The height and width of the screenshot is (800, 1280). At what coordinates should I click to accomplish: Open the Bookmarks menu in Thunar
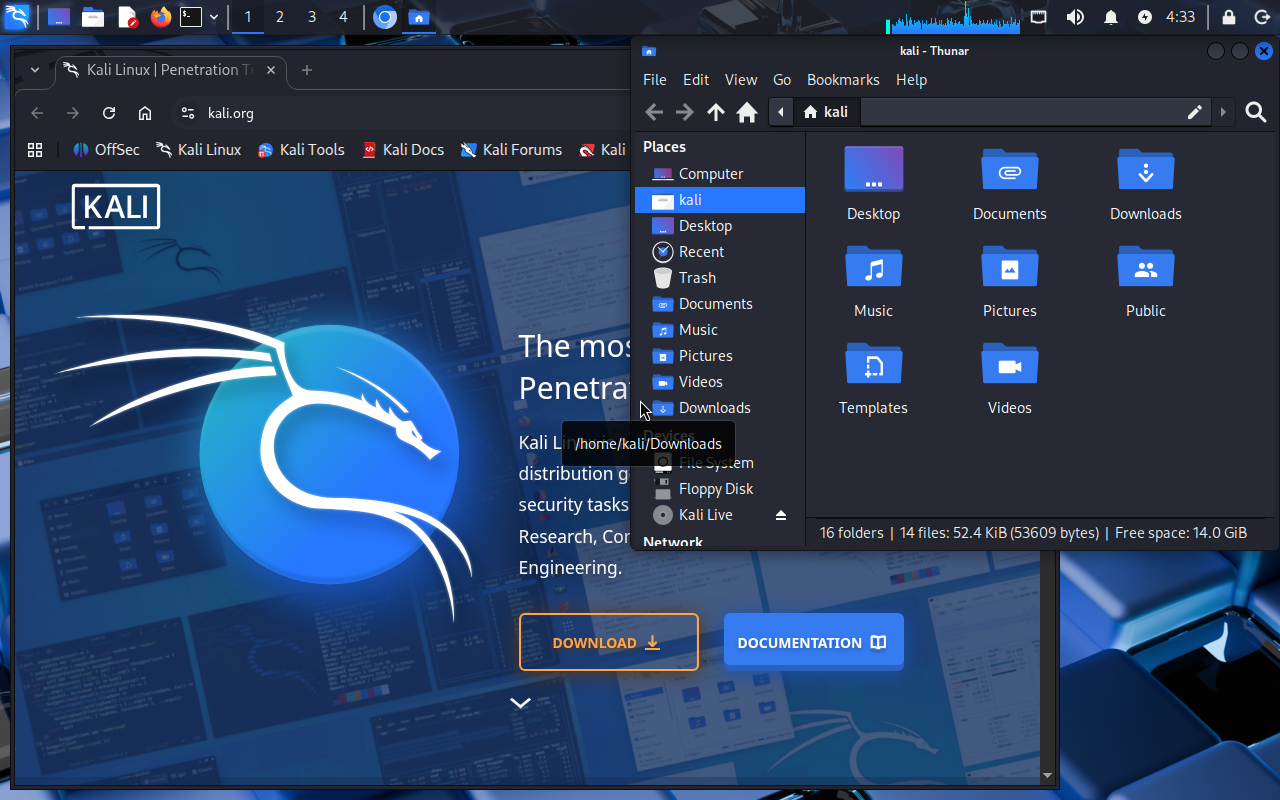point(843,80)
